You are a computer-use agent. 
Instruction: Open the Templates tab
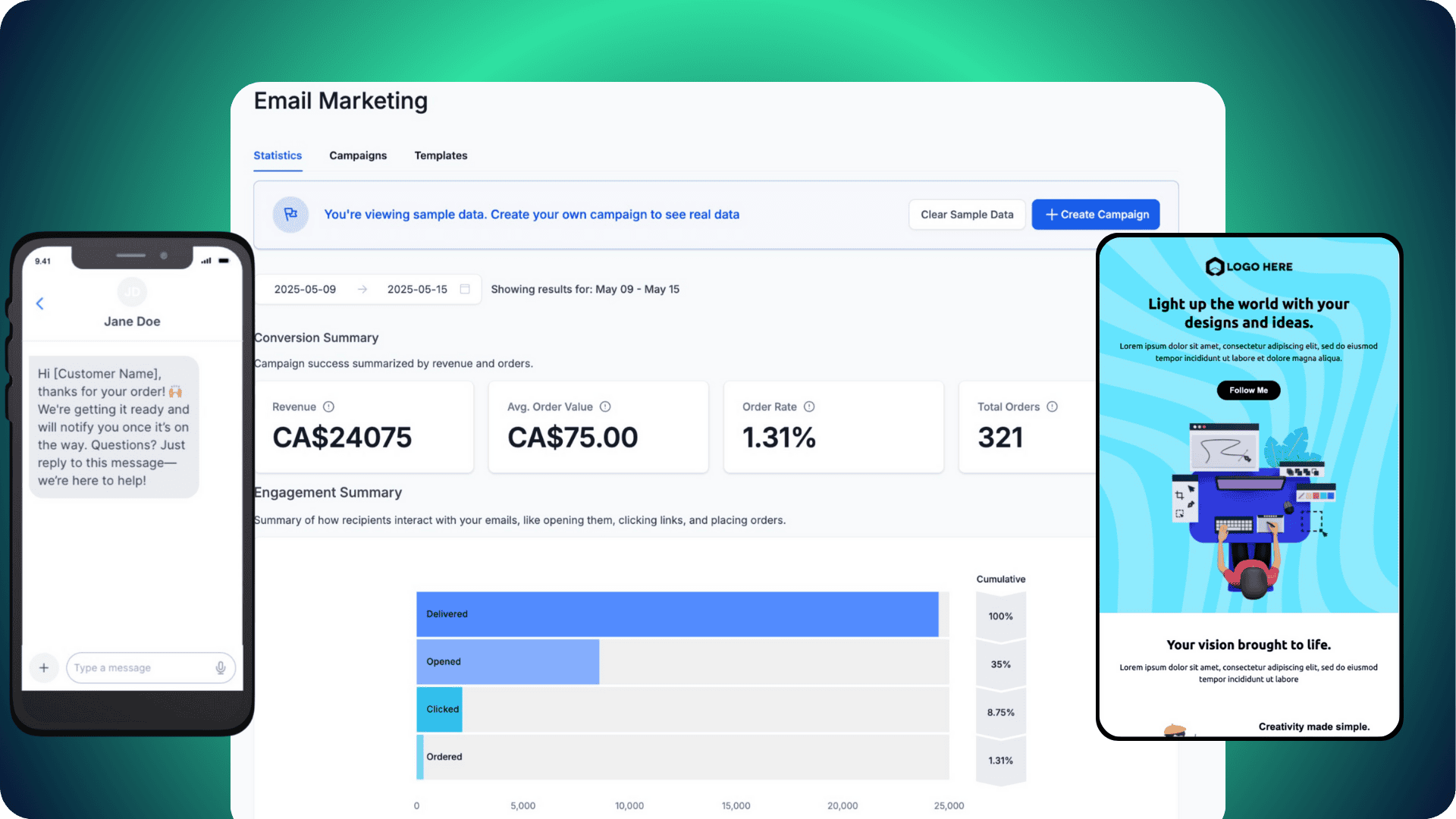(441, 155)
